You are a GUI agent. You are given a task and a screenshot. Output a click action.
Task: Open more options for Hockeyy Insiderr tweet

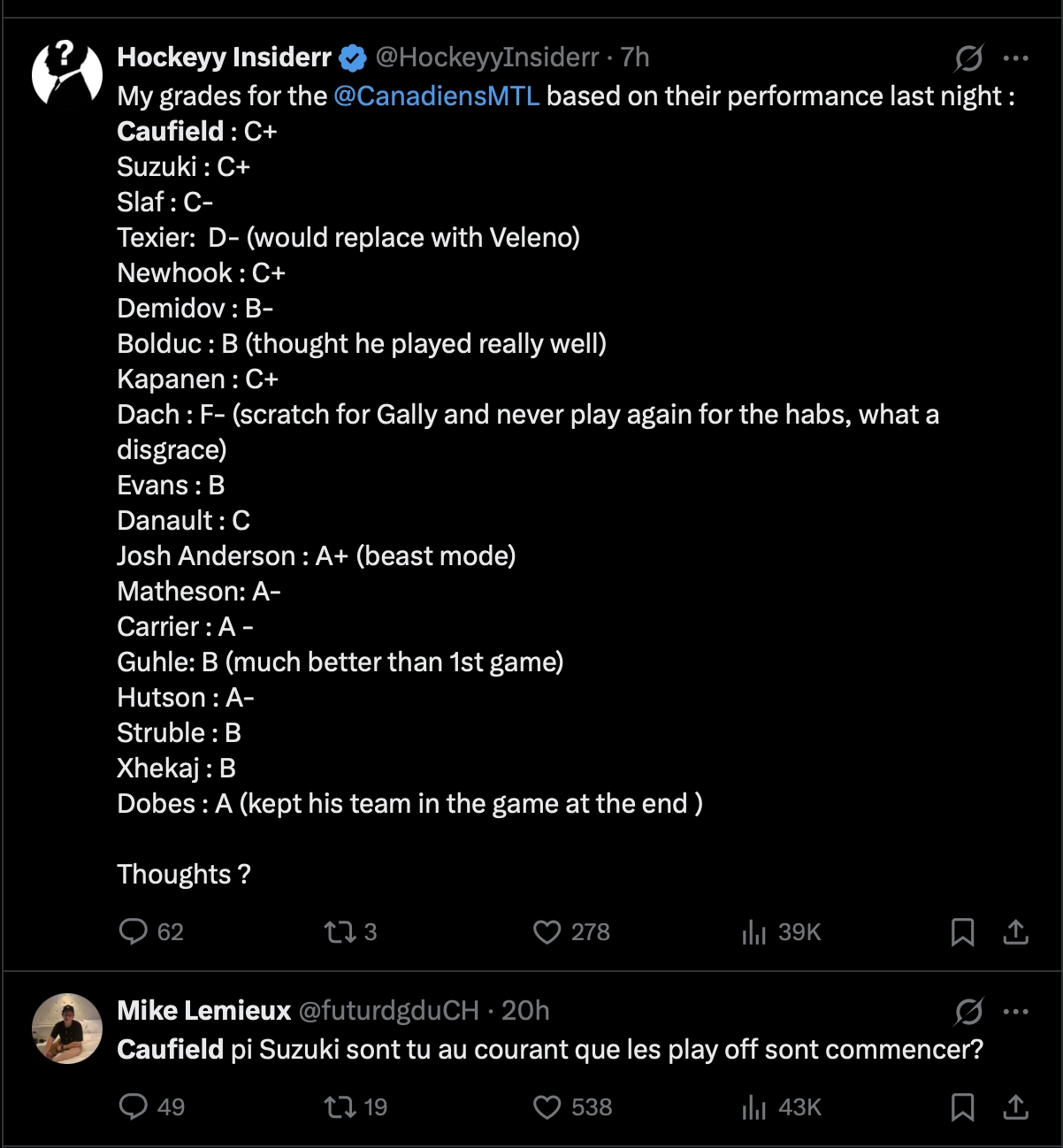pyautogui.click(x=1016, y=58)
